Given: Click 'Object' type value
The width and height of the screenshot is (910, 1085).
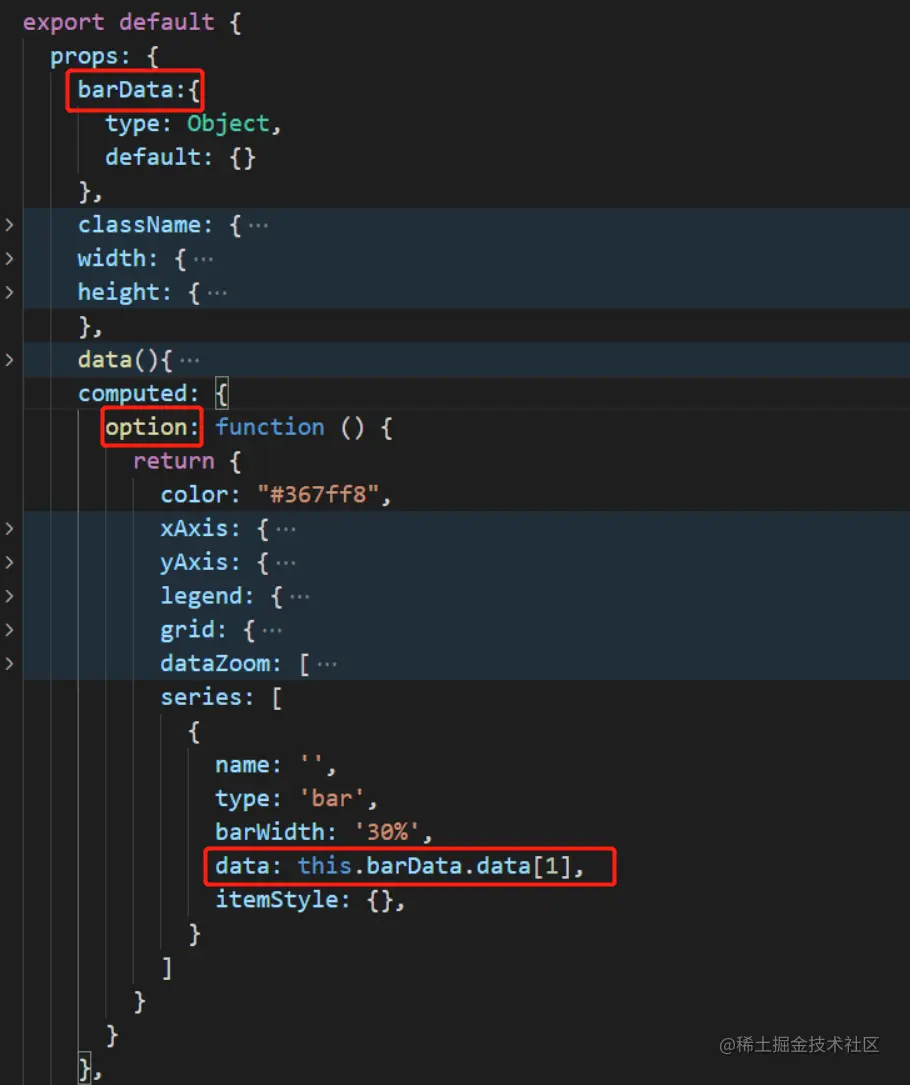Looking at the screenshot, I should click(228, 124).
